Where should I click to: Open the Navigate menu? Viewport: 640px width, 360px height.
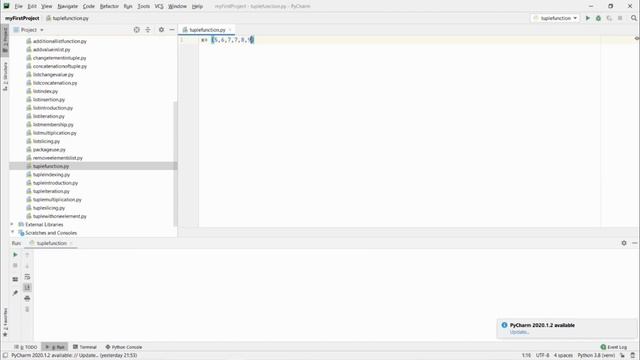[x=67, y=6]
